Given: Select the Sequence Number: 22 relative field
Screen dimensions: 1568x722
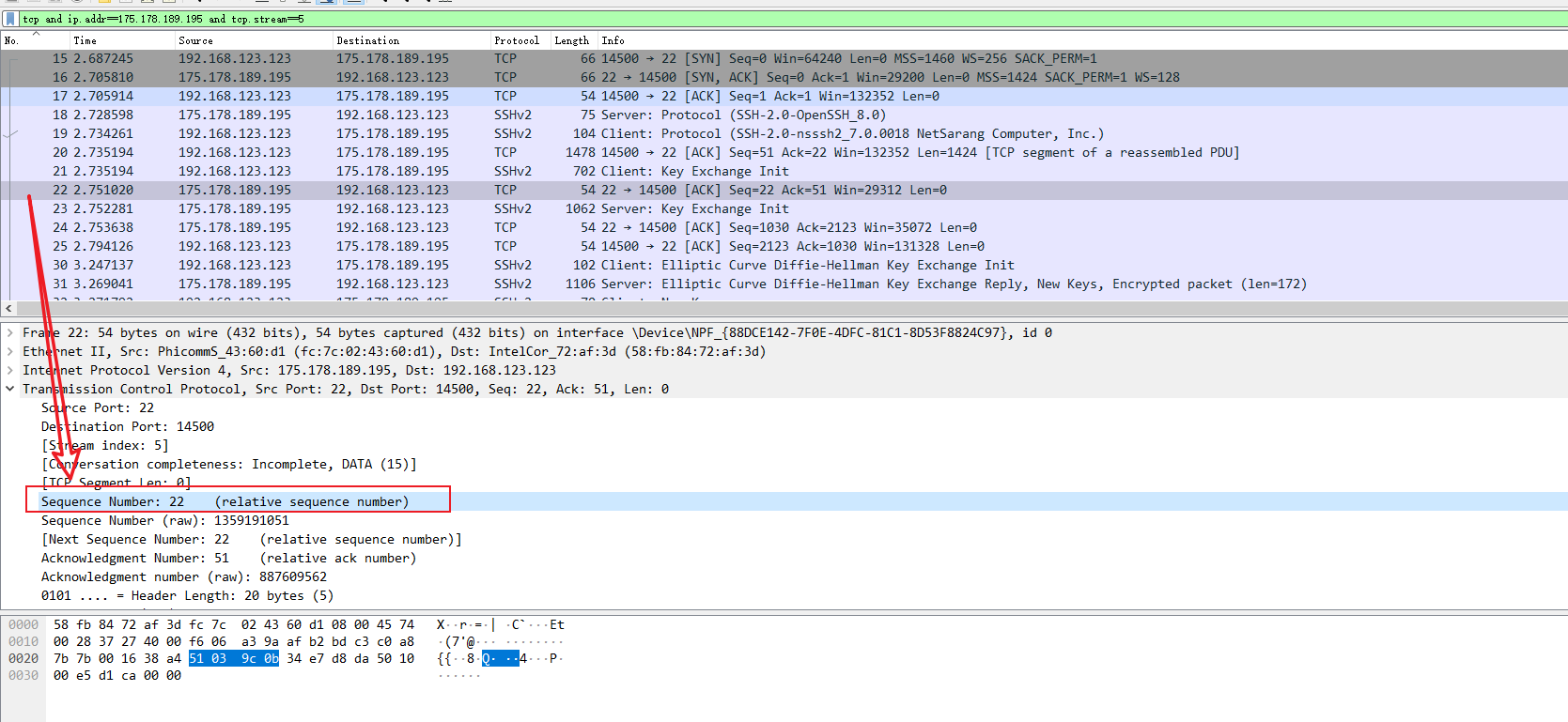Looking at the screenshot, I should click(x=225, y=501).
